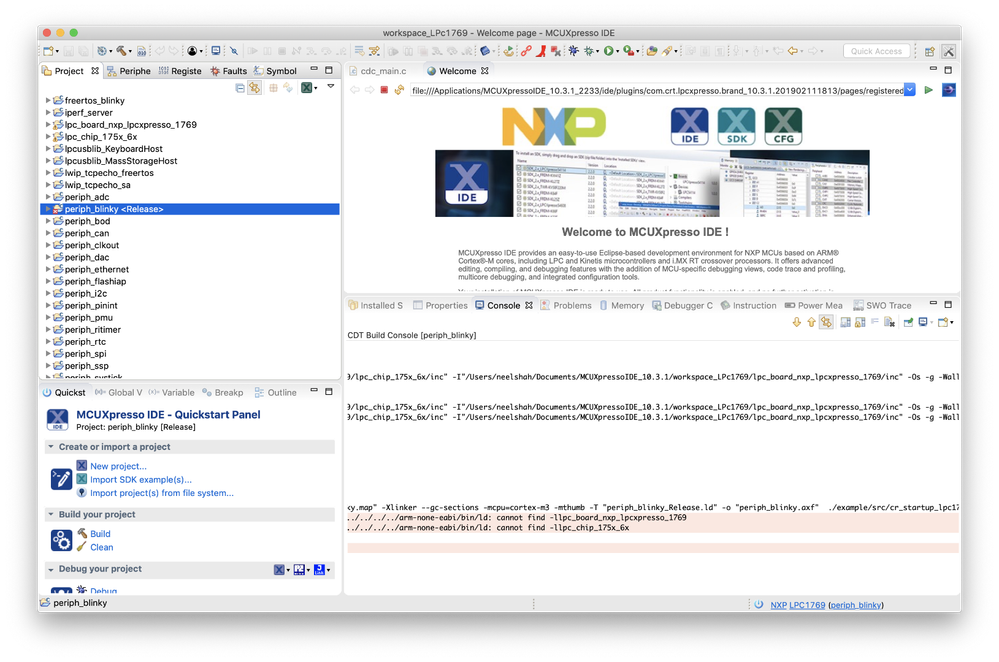Click the 'New project...' link
999x662 pixels.
click(x=118, y=466)
